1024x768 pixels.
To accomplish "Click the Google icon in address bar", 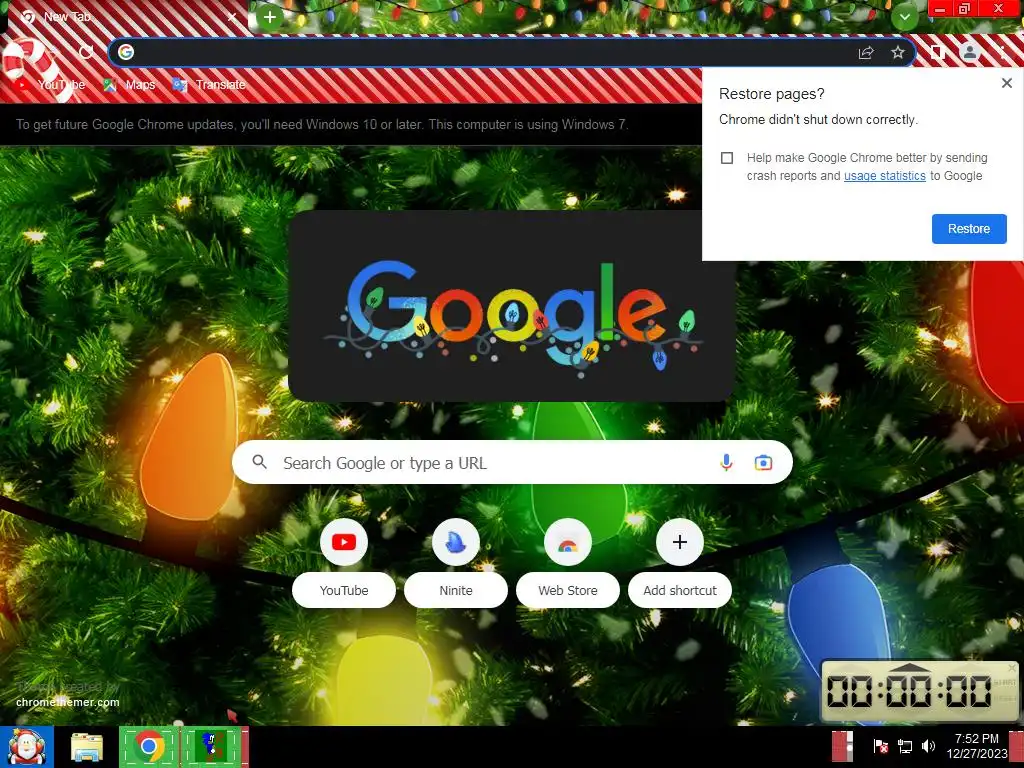I will [x=126, y=52].
